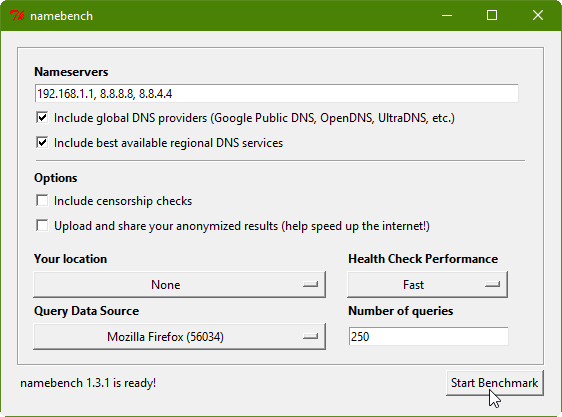
Task: Open the Your location dropdown
Action: [179, 284]
